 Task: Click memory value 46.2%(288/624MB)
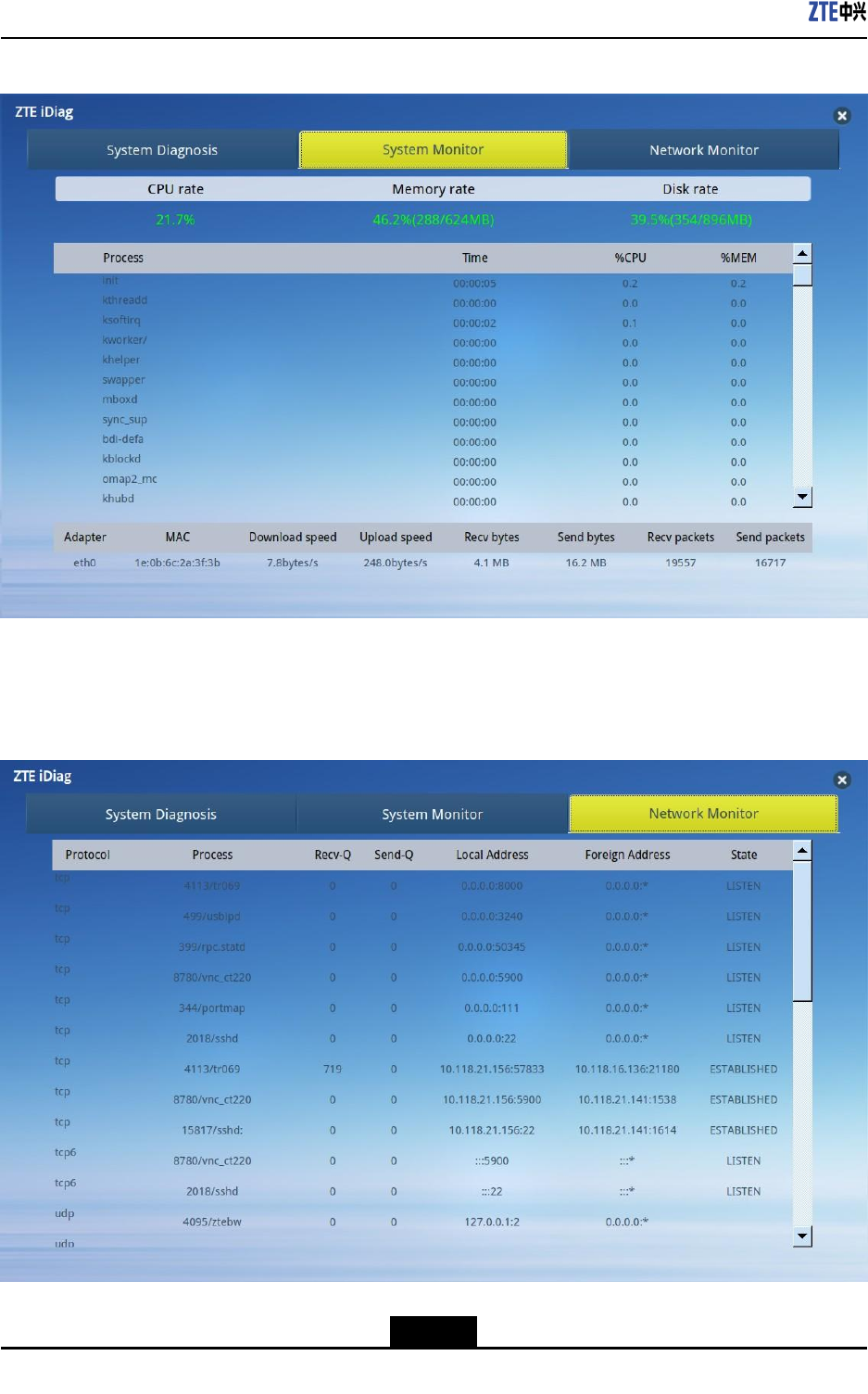[x=434, y=220]
